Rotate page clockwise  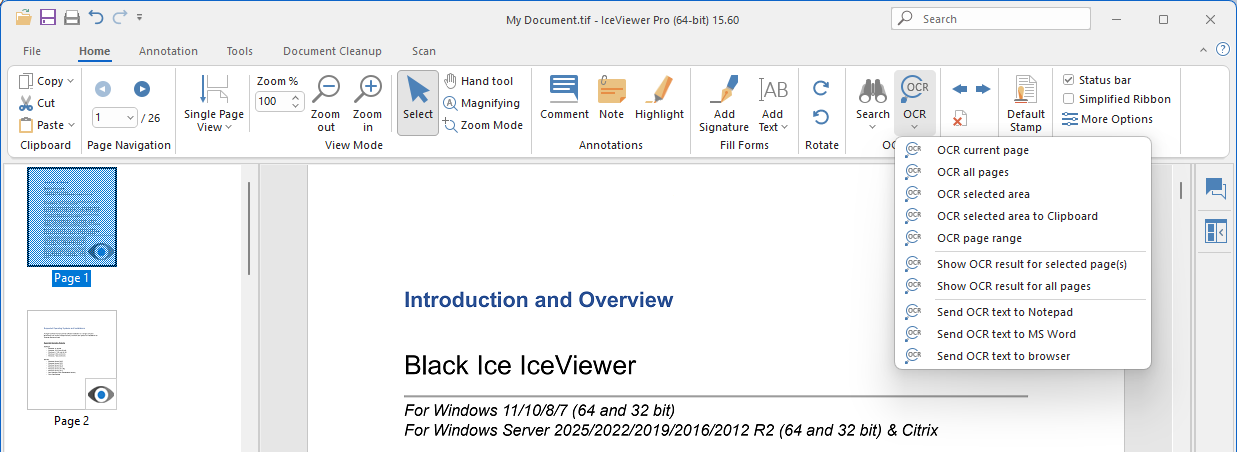pos(821,88)
